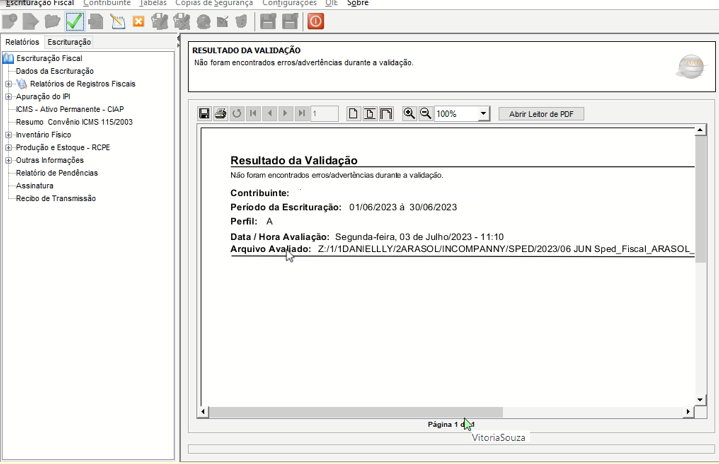Click the globe transmit toolbar icon
The image size is (719, 464).
pos(203,22)
